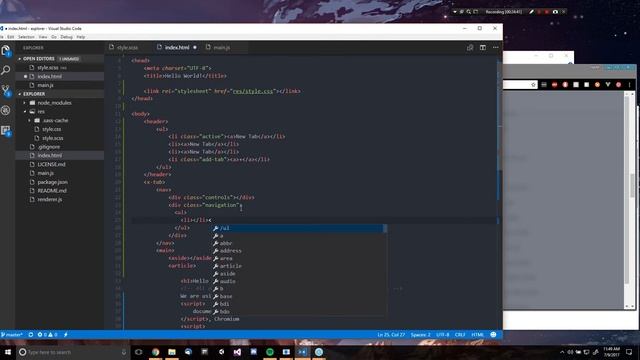Screen dimensions: 640x360
Task: Choose article in the autocomplete list
Action: point(299,266)
